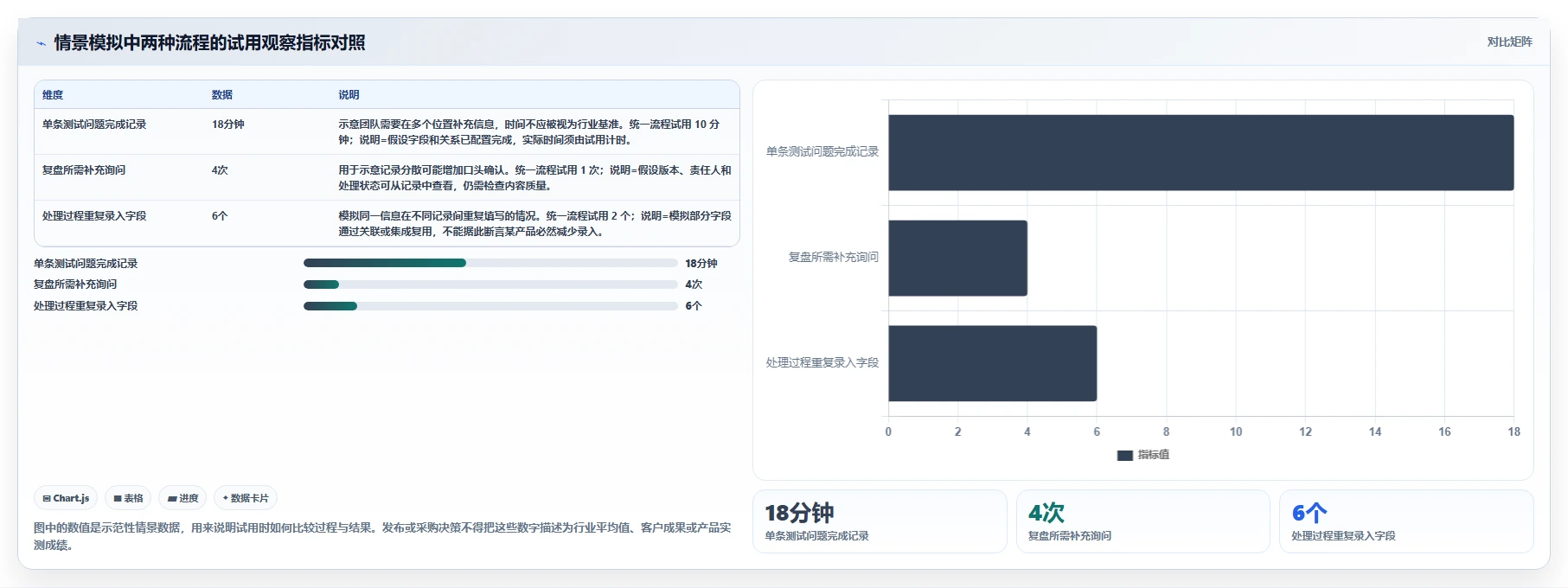Click the 说明 column header
Image resolution: width=1568 pixels, height=588 pixels.
(349, 95)
